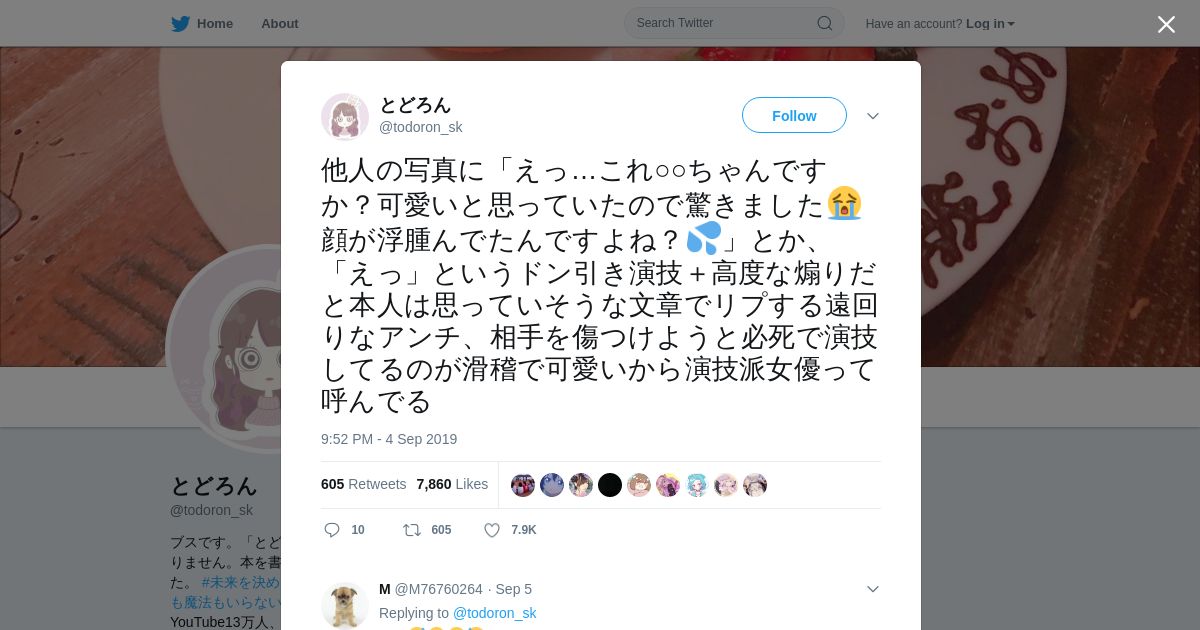
Task: Click the retweet arrows icon
Action: pyautogui.click(x=411, y=530)
